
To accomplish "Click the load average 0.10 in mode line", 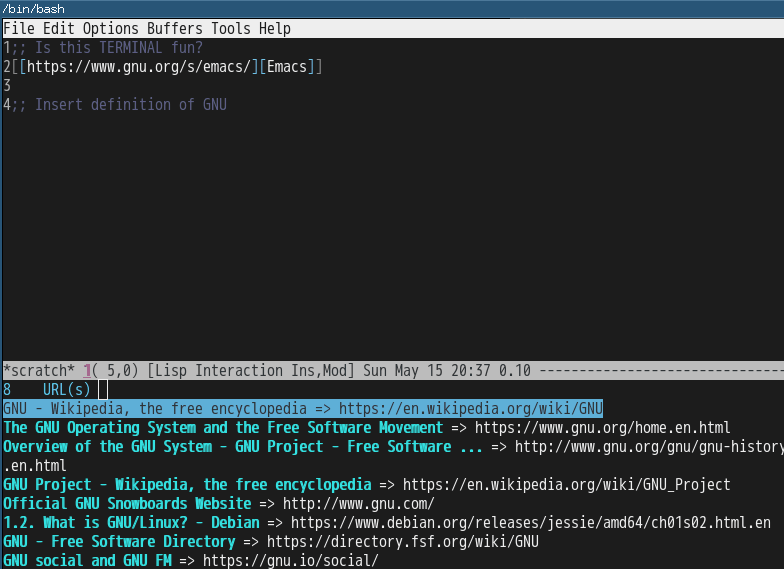I will tap(514, 370).
